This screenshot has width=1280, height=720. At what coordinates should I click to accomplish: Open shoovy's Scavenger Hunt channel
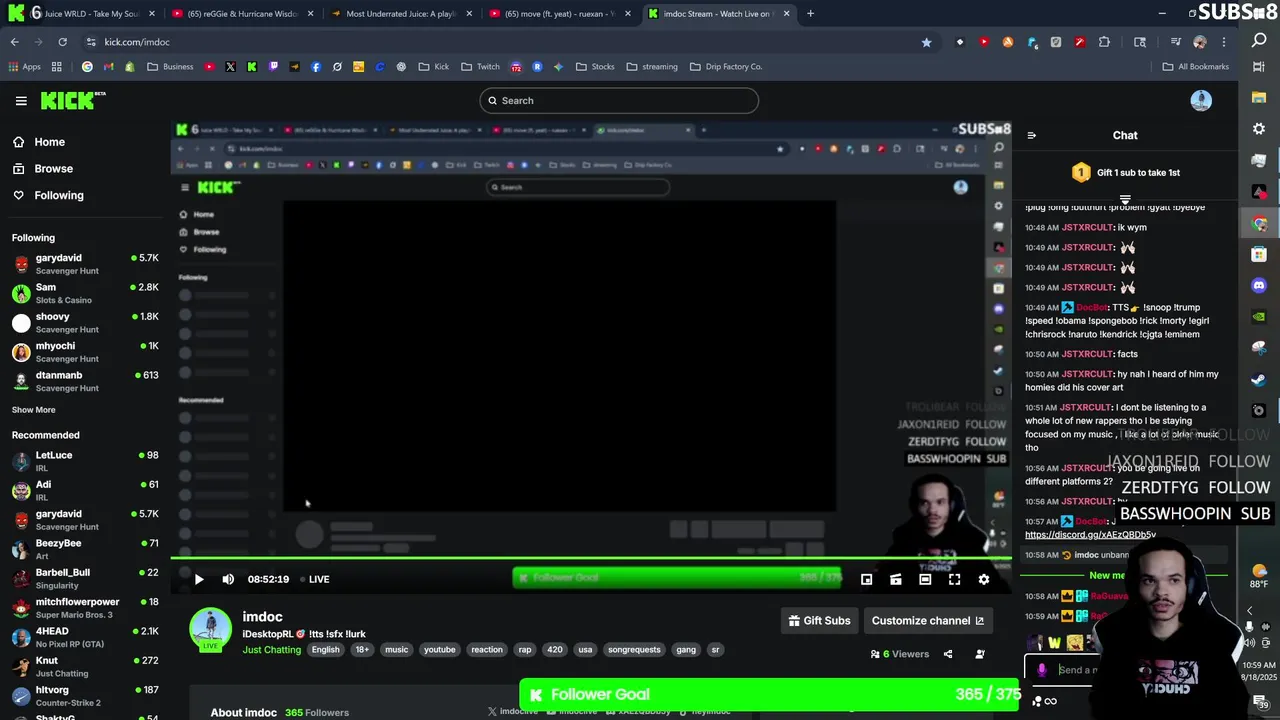85,322
